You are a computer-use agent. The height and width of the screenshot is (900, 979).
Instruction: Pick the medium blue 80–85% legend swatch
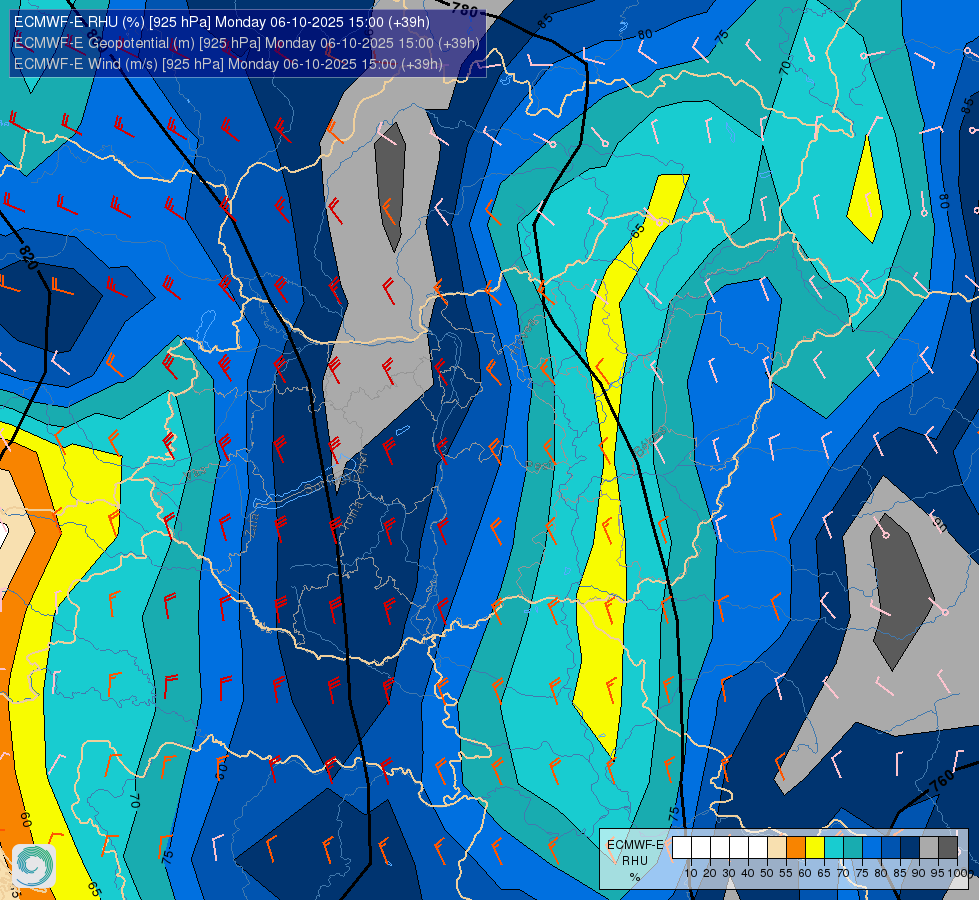(891, 848)
